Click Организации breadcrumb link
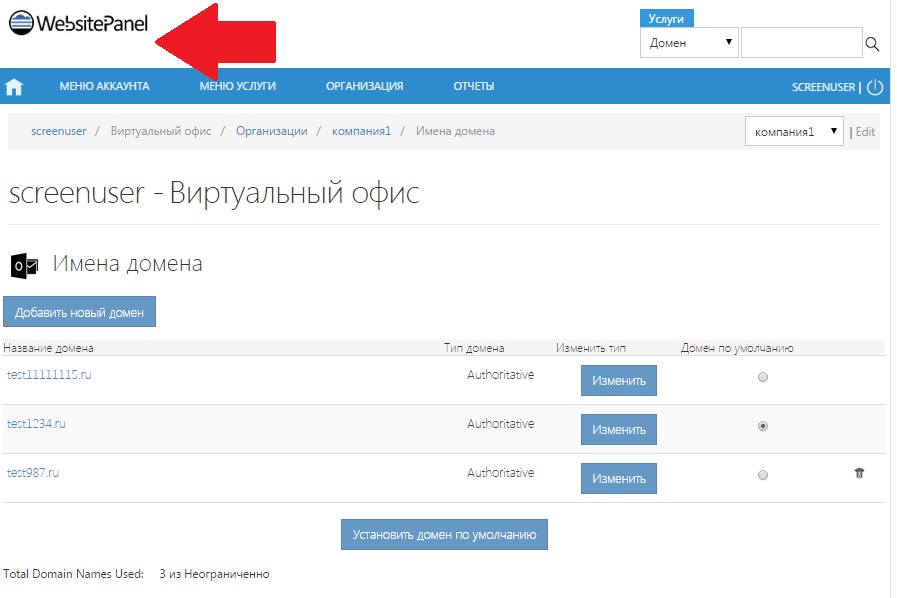Screen dimensions: 897x598 coord(272,131)
